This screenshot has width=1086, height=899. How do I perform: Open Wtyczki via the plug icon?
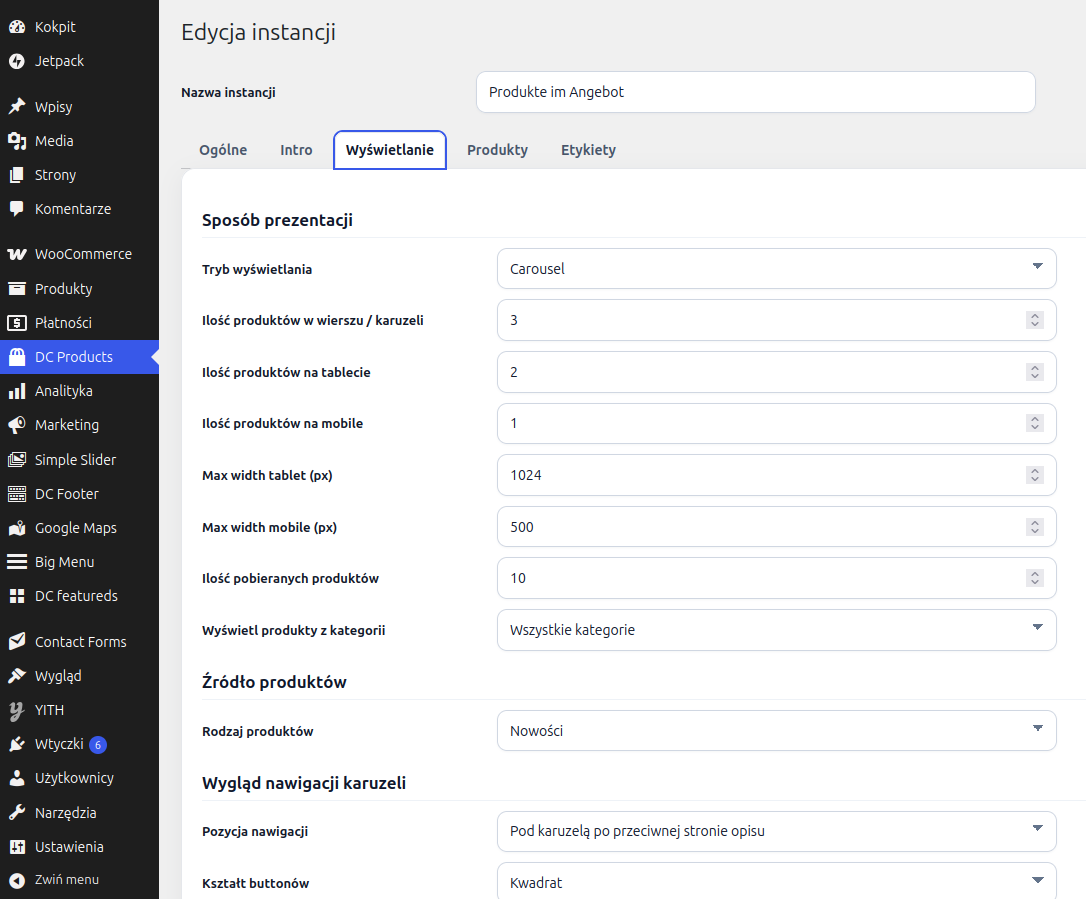pos(17,744)
